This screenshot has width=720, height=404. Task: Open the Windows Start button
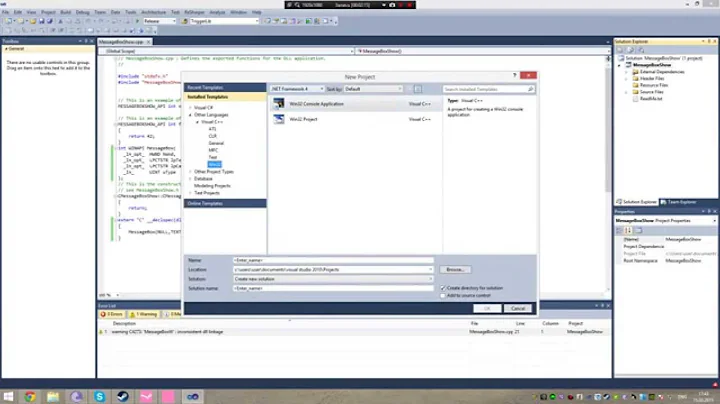pos(8,396)
